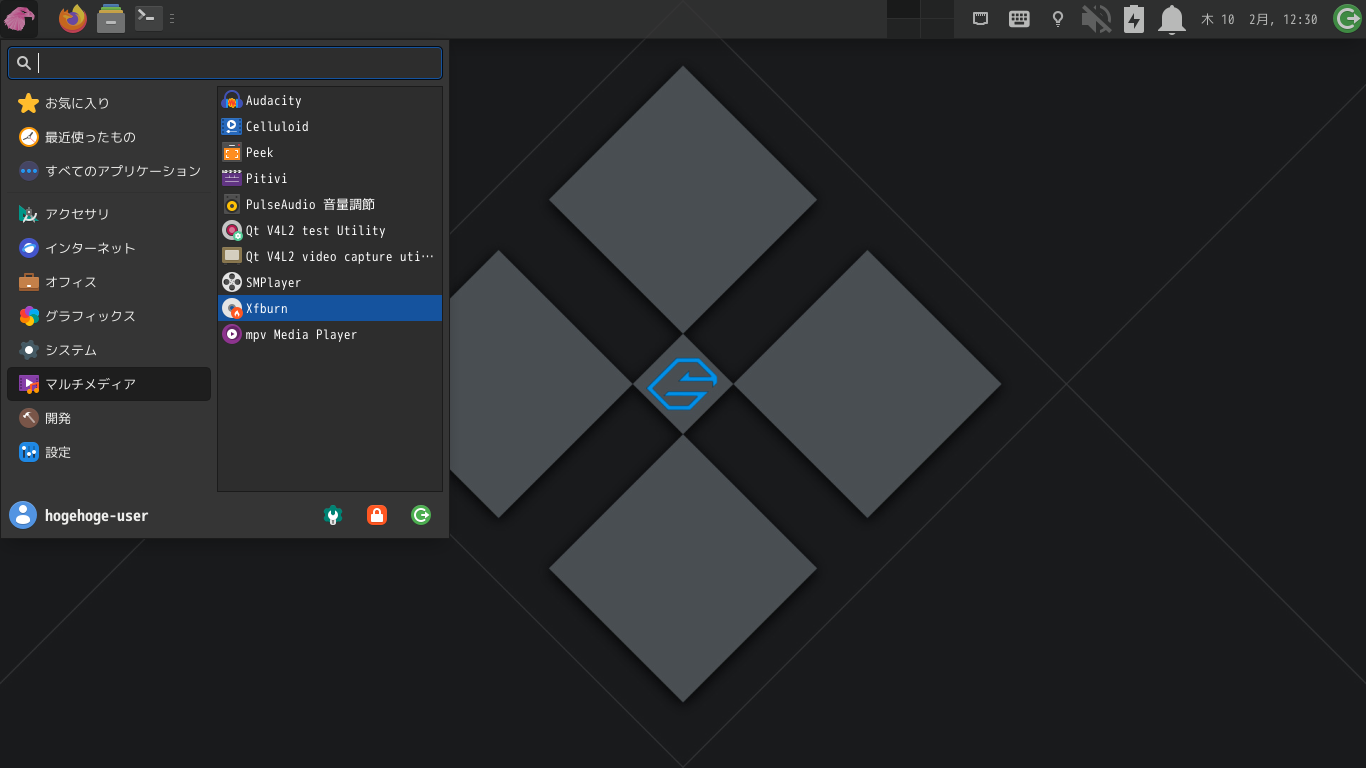Open the オフィス category
The image size is (1366, 768).
pyautogui.click(x=109, y=282)
